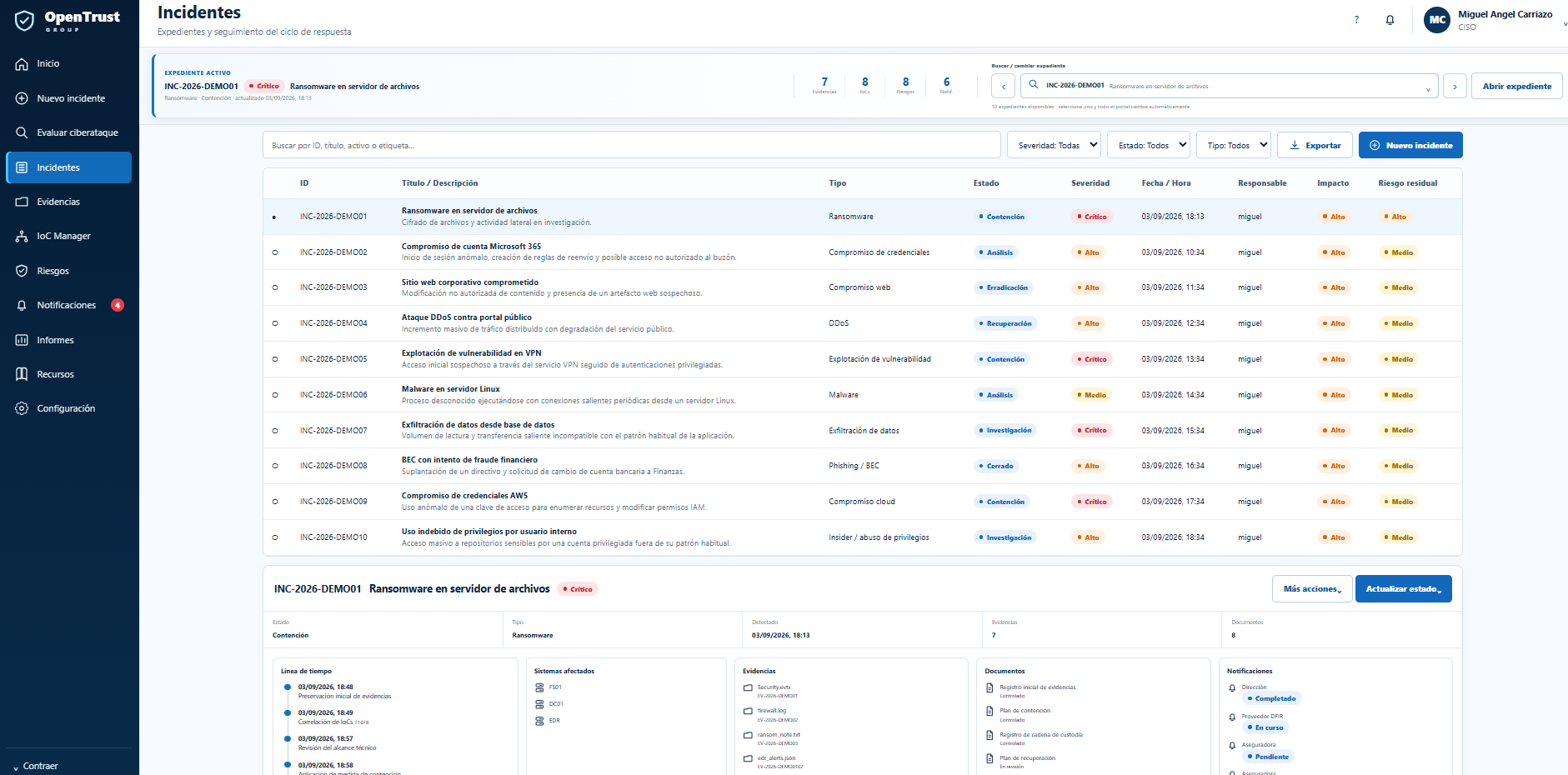1568x775 pixels.
Task: Go to next expediente arrow
Action: (1455, 87)
